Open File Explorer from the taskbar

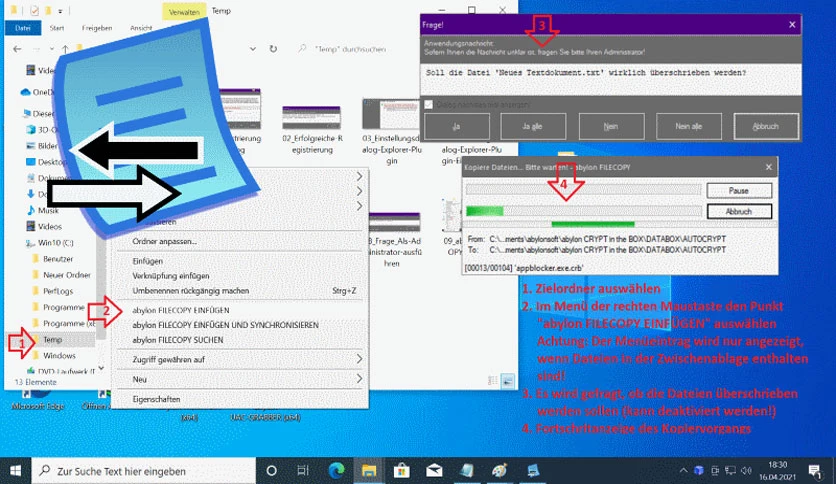pos(368,471)
